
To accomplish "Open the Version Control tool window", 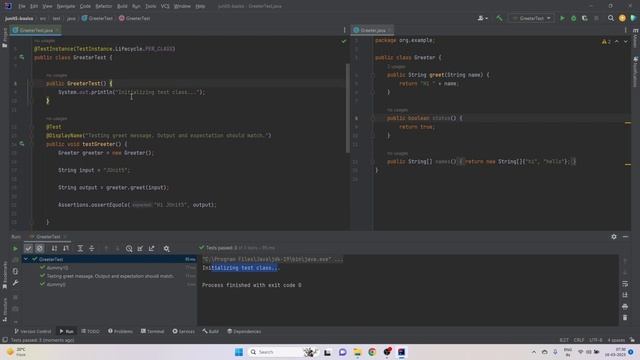I will [33, 331].
